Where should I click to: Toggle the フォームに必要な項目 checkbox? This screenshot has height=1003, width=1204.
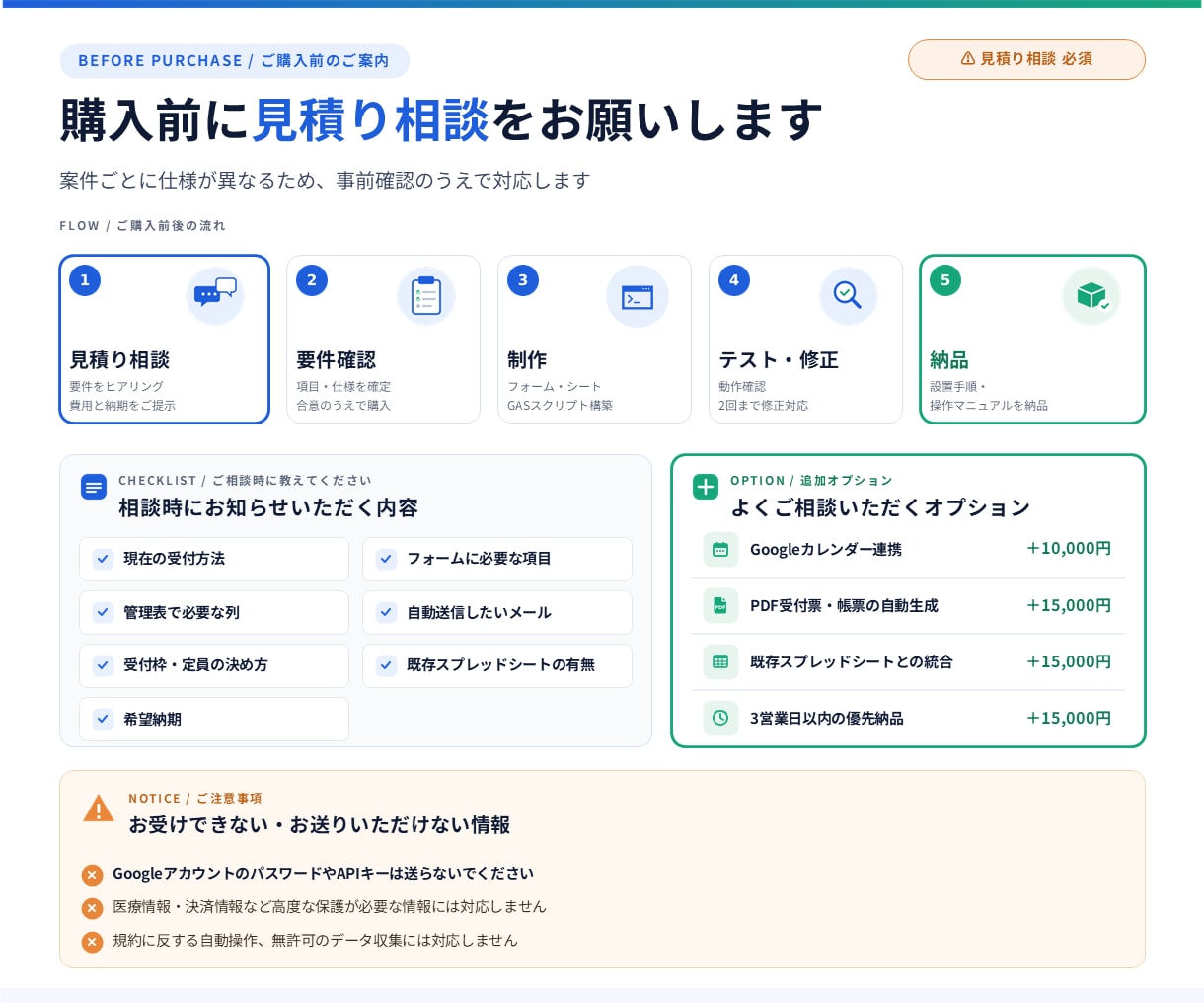click(x=386, y=559)
